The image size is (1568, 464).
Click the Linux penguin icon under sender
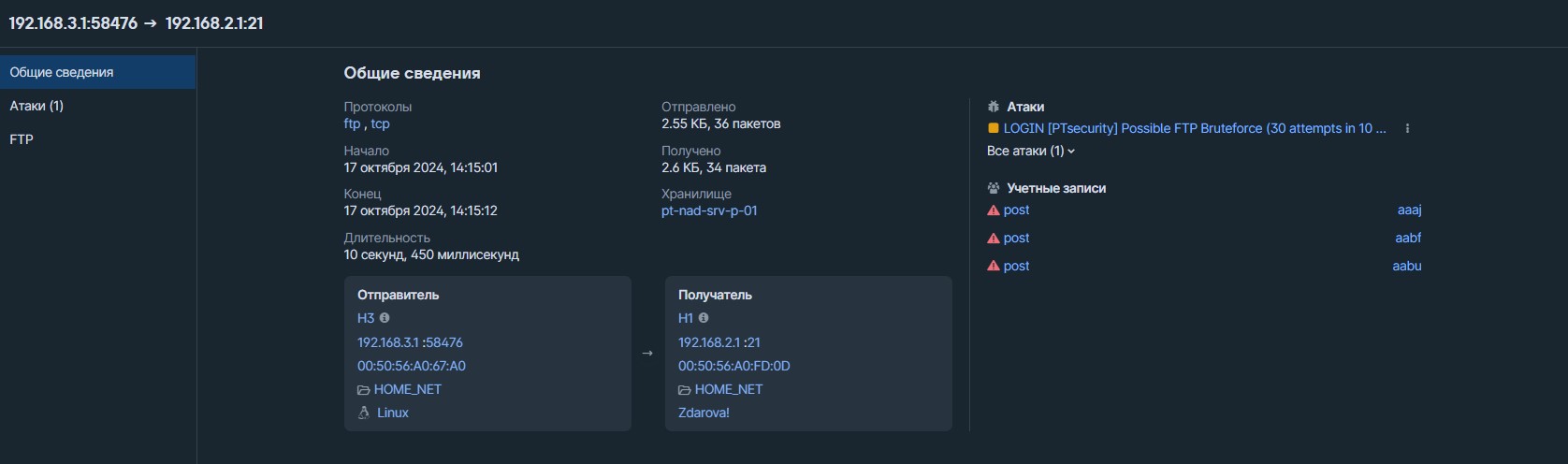click(364, 413)
